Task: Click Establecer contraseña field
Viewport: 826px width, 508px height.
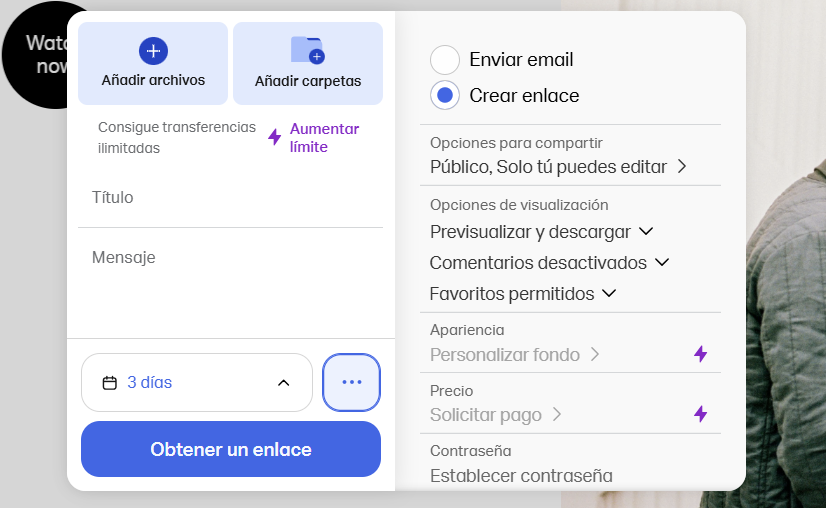Action: tap(521, 476)
